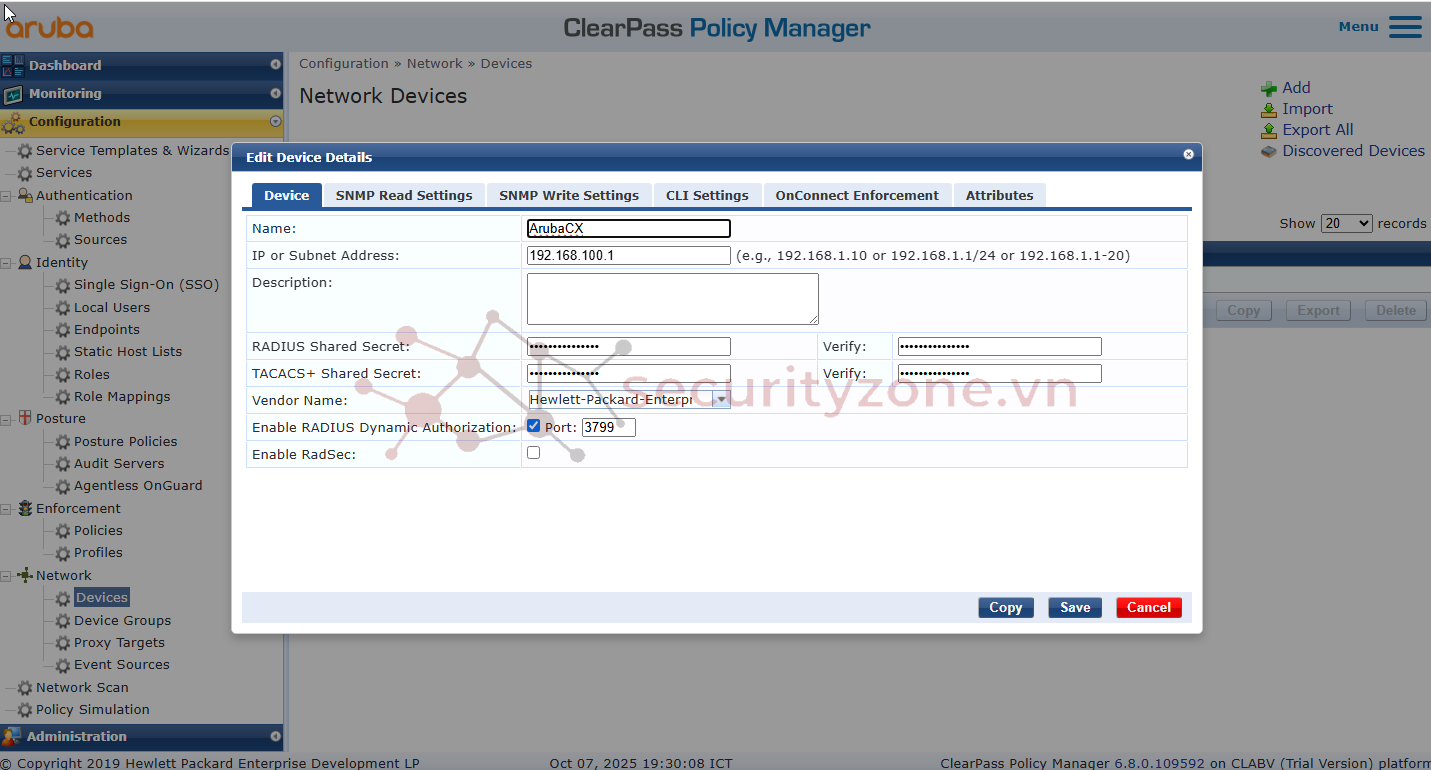The height and width of the screenshot is (770, 1431).
Task: Enable the RadSec checkbox
Action: pos(534,453)
